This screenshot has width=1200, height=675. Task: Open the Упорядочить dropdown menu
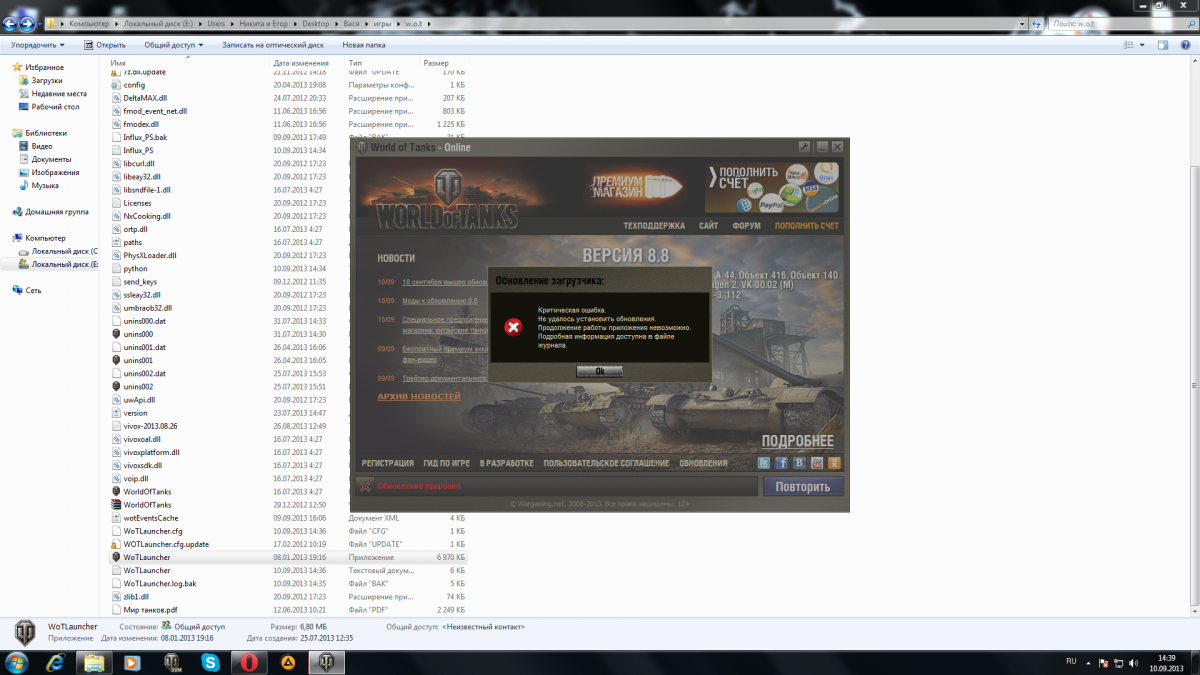pos(38,45)
